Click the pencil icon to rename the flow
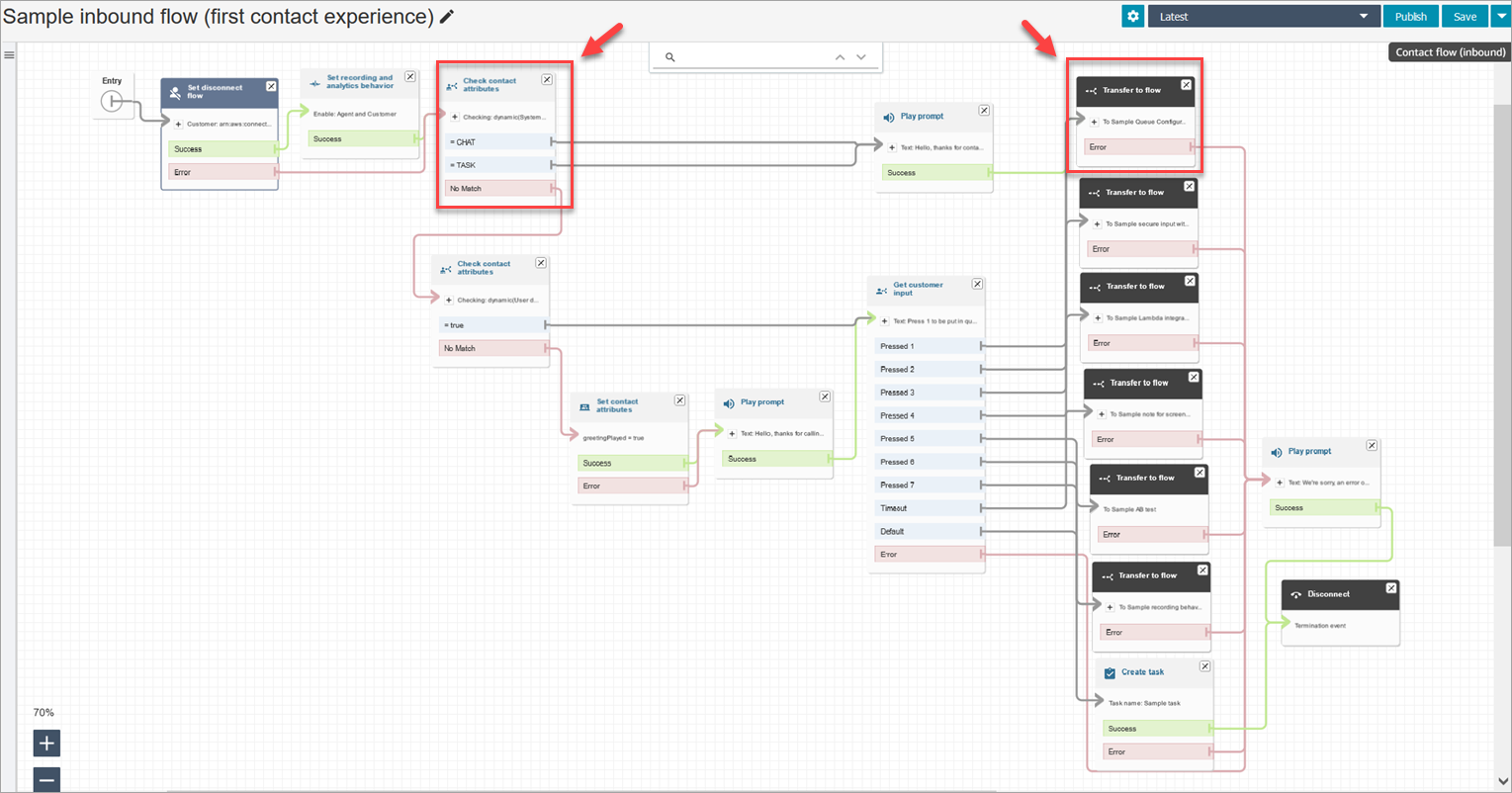 coord(446,17)
